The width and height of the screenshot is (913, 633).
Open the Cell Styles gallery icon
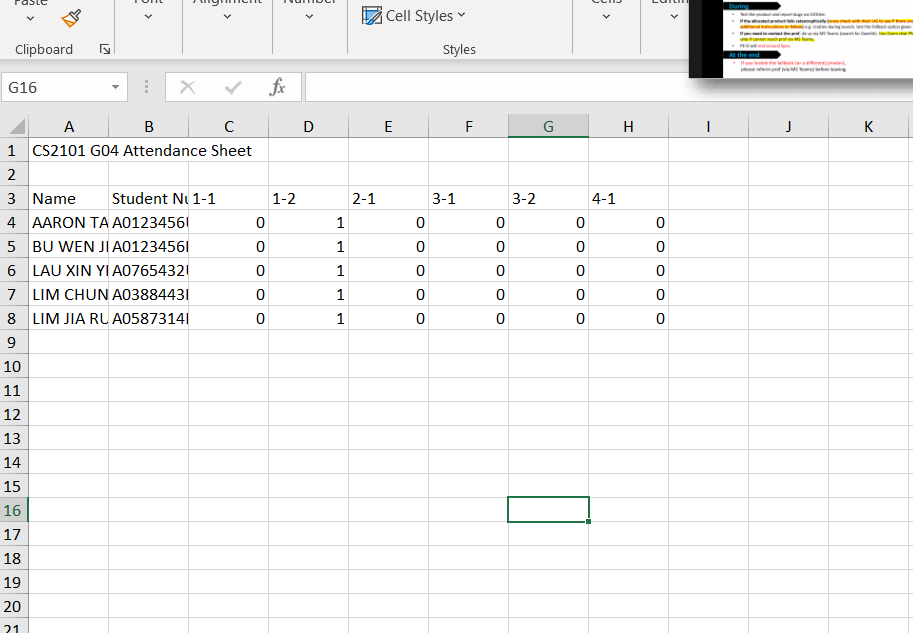pos(371,16)
